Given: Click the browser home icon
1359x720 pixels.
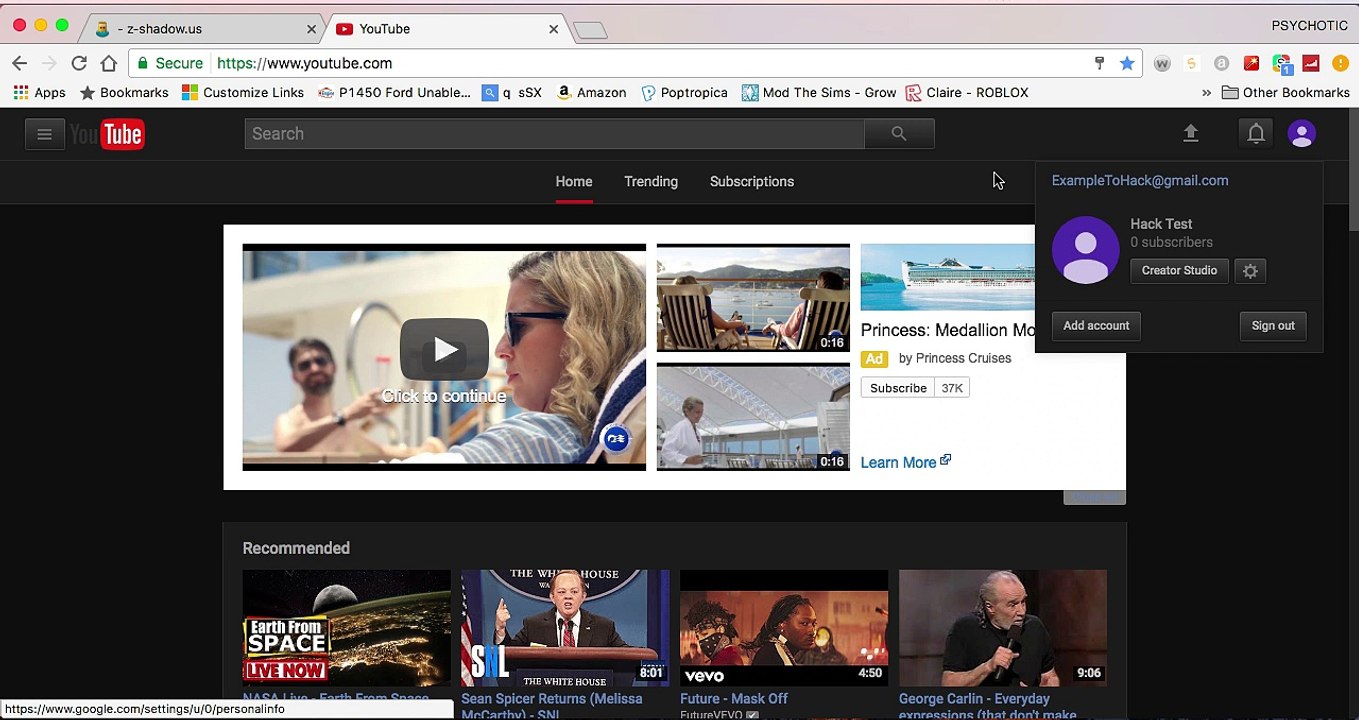Looking at the screenshot, I should point(109,63).
